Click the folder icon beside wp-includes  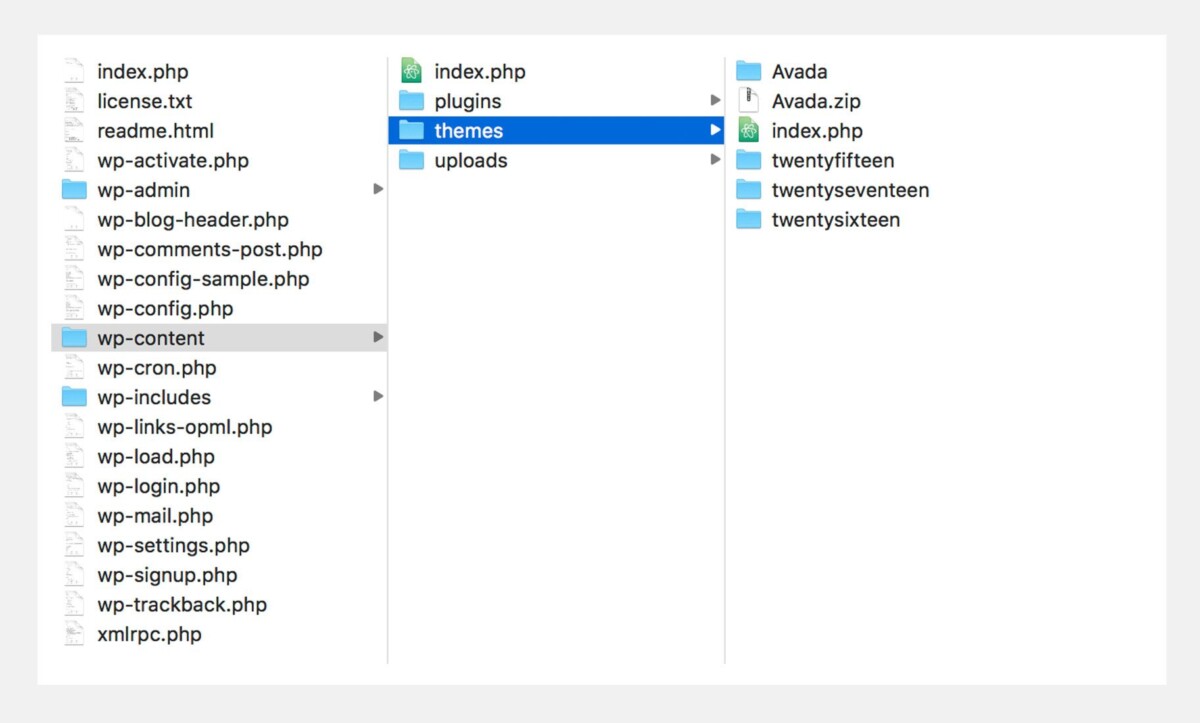[73, 397]
